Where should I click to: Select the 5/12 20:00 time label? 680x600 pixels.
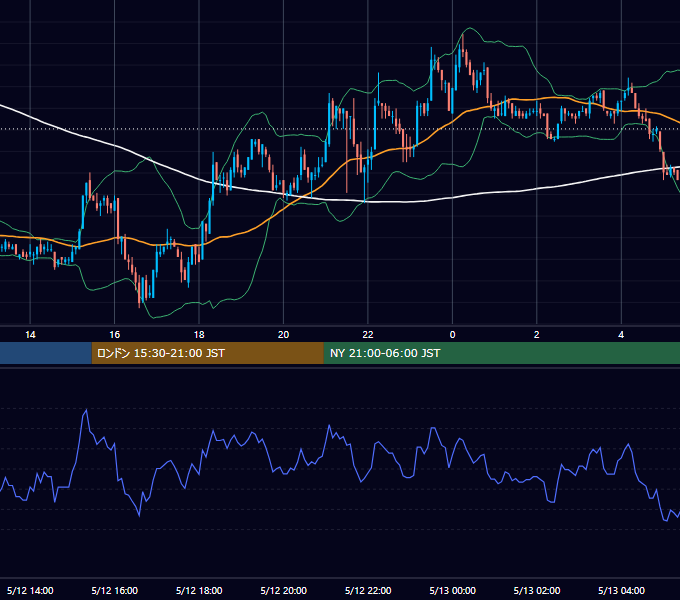tap(284, 590)
